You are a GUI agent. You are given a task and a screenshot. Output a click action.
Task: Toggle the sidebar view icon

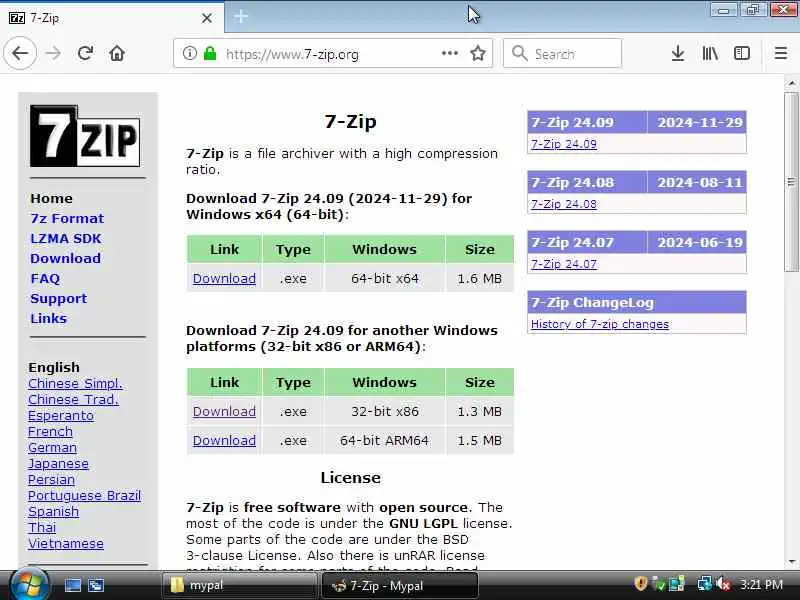click(x=742, y=53)
